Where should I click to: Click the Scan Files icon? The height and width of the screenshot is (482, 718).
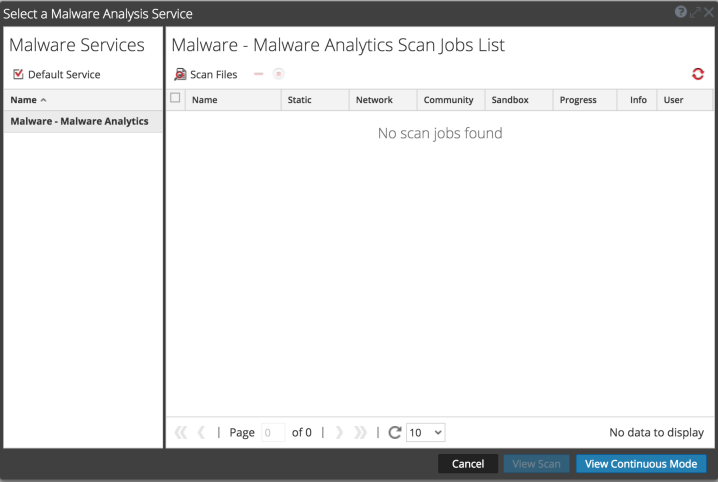(181, 74)
